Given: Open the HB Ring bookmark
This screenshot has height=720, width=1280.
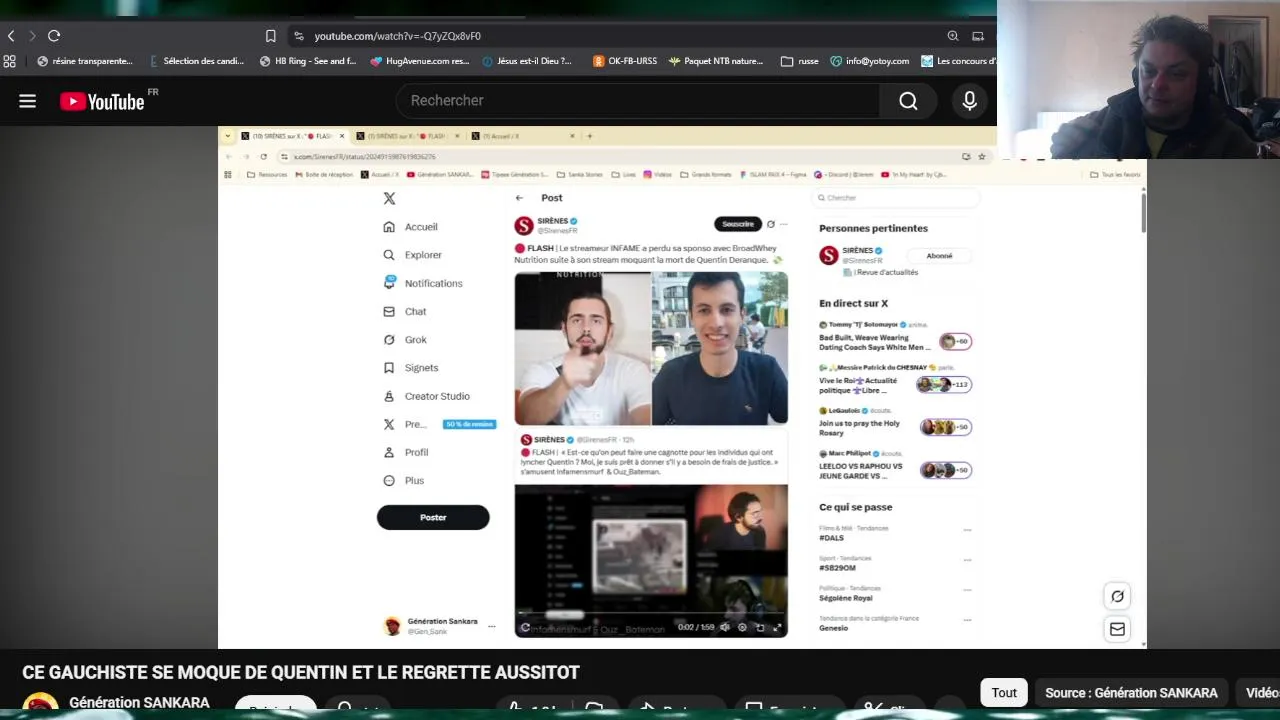Looking at the screenshot, I should pyautogui.click(x=308, y=61).
